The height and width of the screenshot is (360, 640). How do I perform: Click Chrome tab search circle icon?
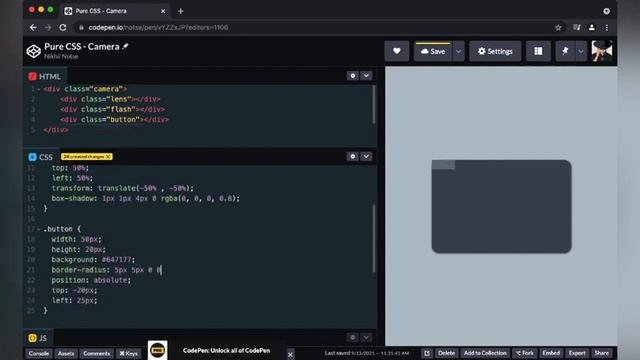[607, 11]
